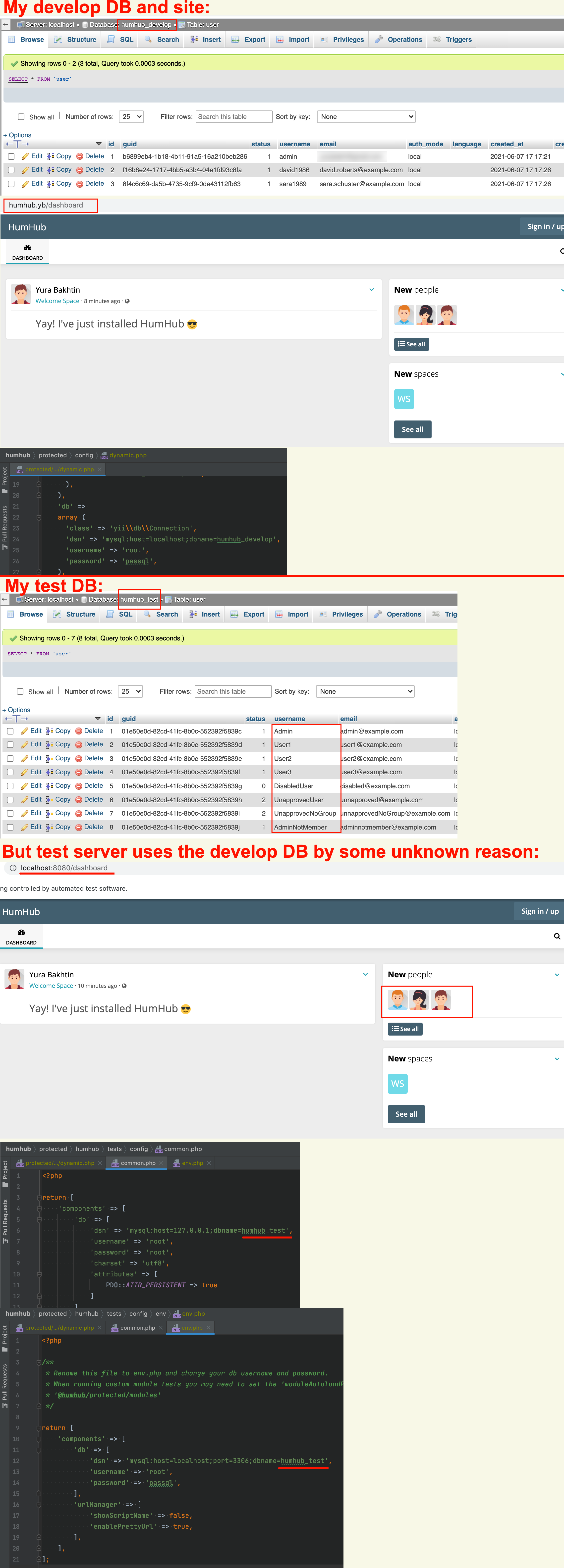Image resolution: width=564 pixels, height=1568 pixels.
Task: Tick checkbox for sara1989 row
Action: click(11, 184)
